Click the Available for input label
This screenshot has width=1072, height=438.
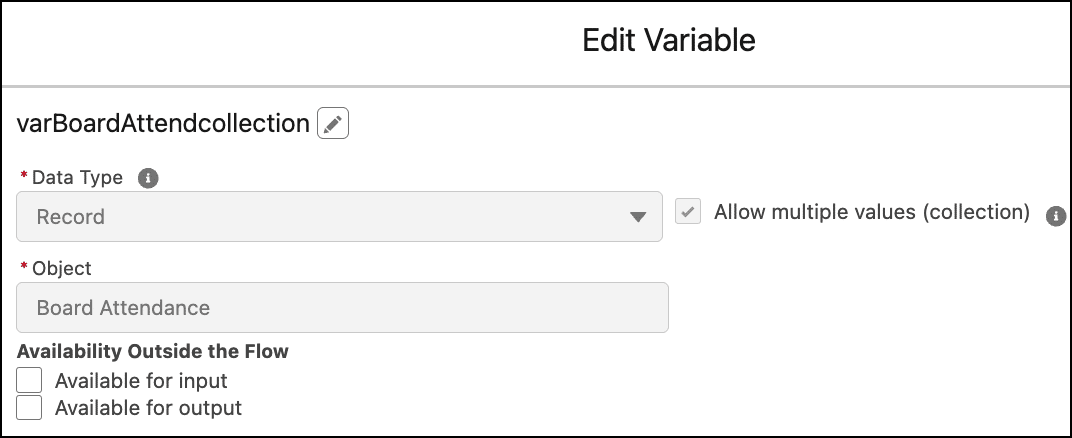pyautogui.click(x=141, y=381)
